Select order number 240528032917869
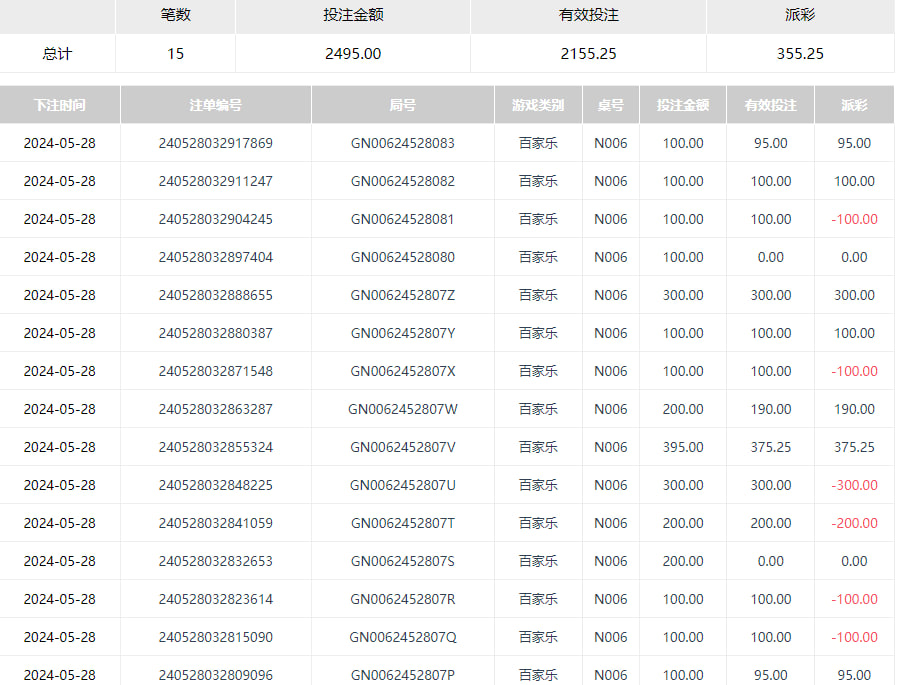Image resolution: width=897 pixels, height=685 pixels. click(215, 143)
